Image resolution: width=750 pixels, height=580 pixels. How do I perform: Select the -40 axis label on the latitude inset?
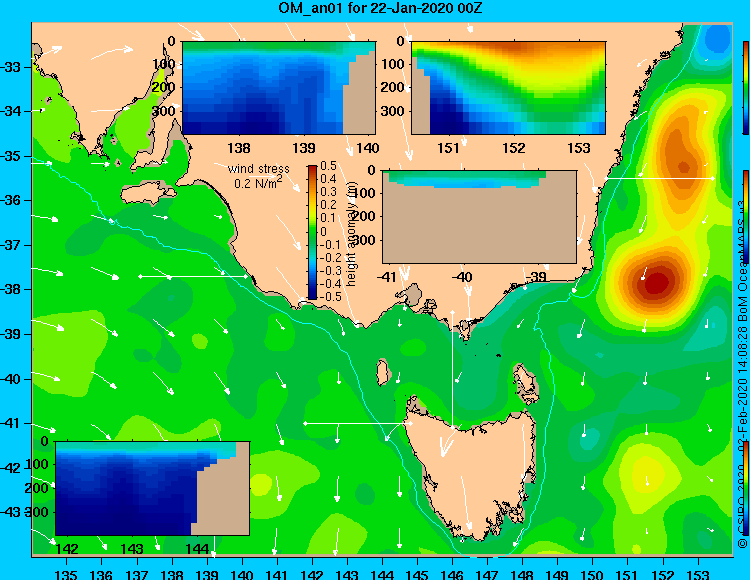click(x=462, y=277)
